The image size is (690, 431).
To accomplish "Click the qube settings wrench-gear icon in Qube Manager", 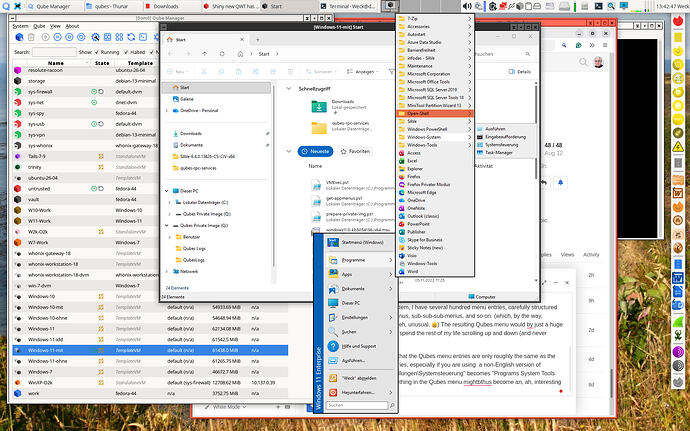I will 95,37.
